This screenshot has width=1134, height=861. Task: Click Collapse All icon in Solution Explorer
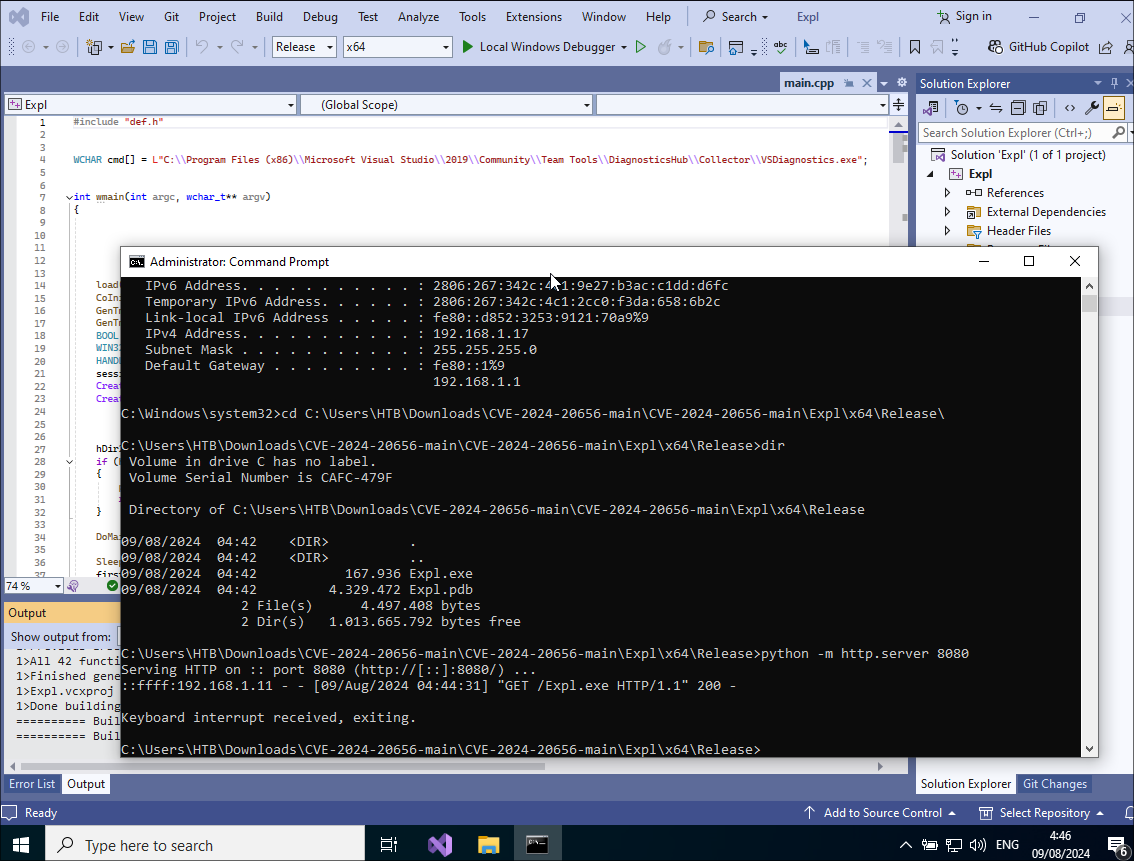click(x=1018, y=108)
